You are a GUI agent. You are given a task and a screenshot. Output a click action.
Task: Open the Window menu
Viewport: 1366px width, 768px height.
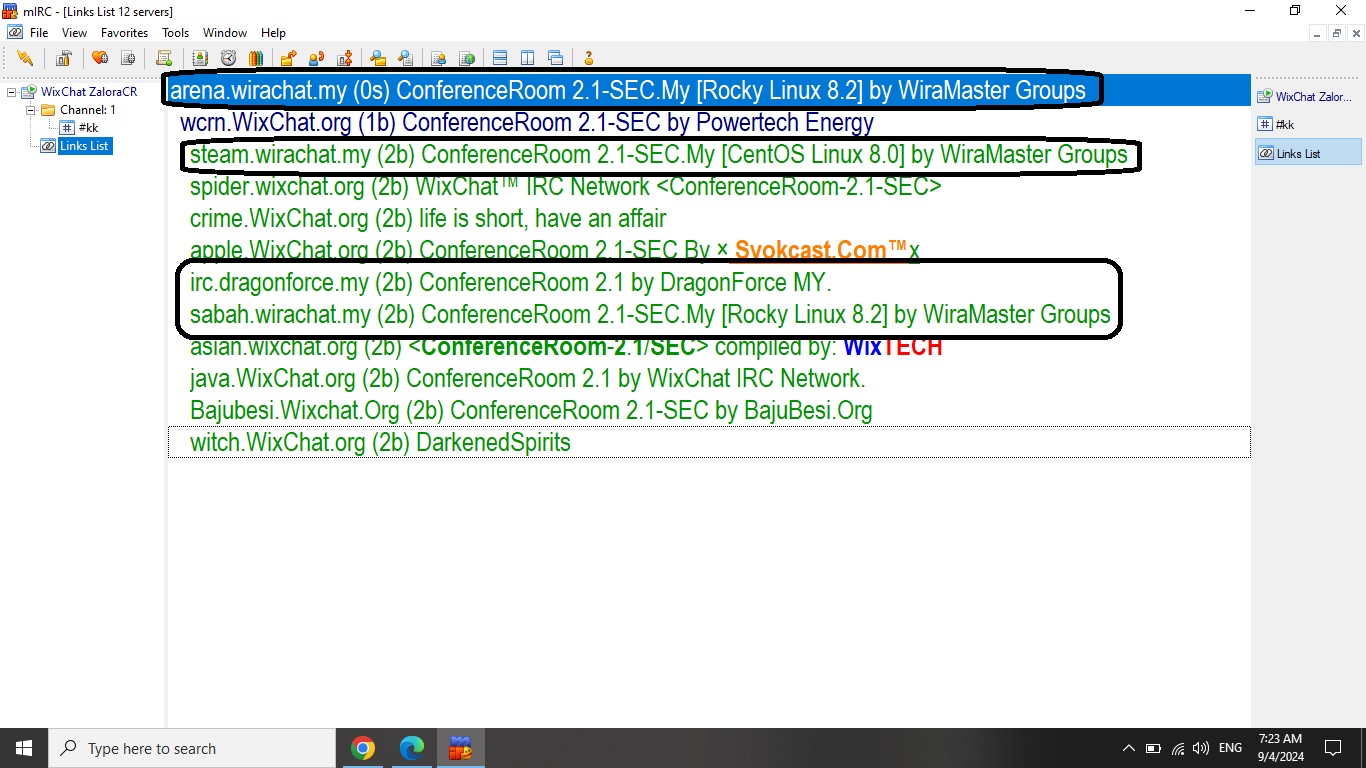coord(225,33)
